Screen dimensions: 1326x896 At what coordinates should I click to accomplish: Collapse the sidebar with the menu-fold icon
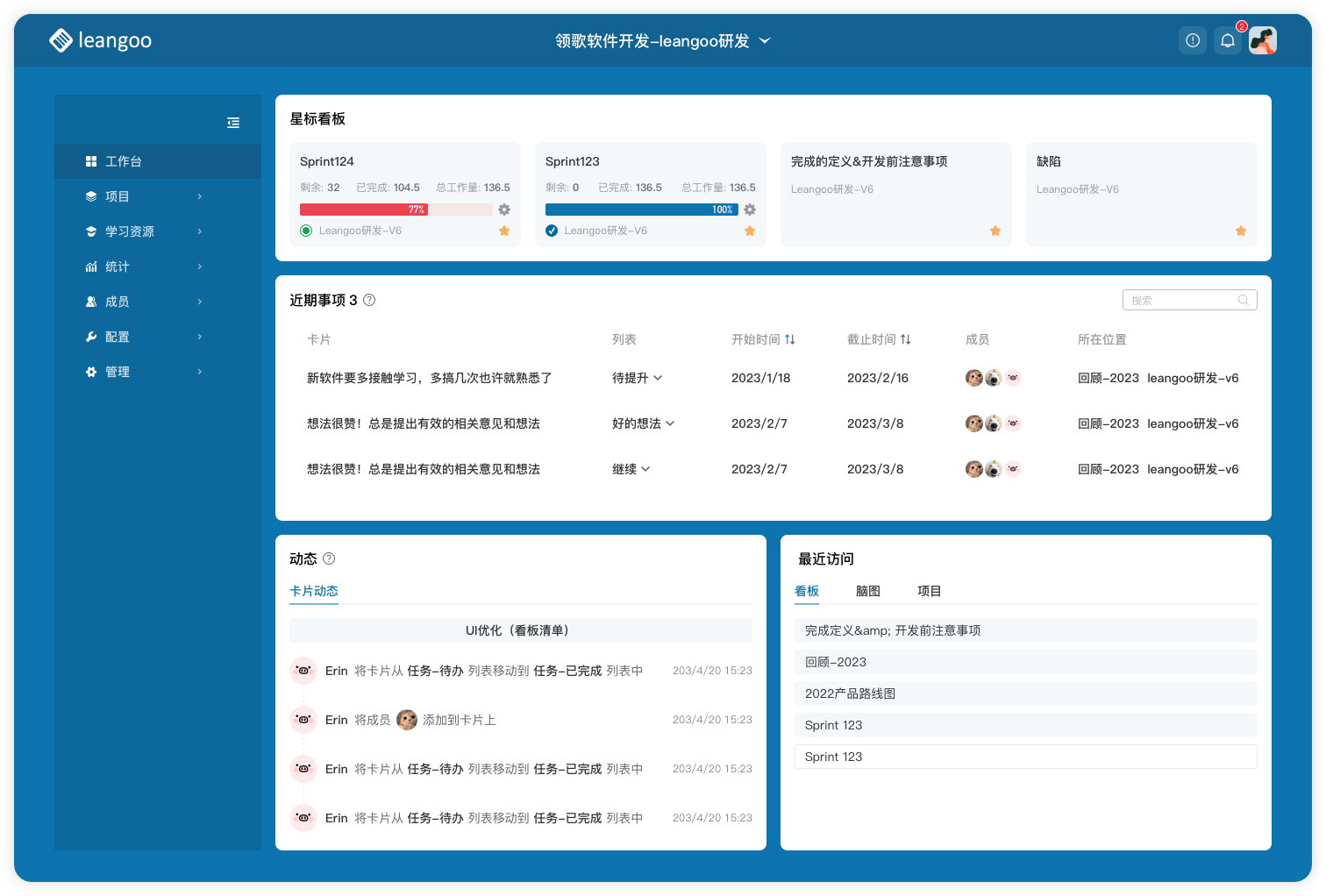point(233,123)
